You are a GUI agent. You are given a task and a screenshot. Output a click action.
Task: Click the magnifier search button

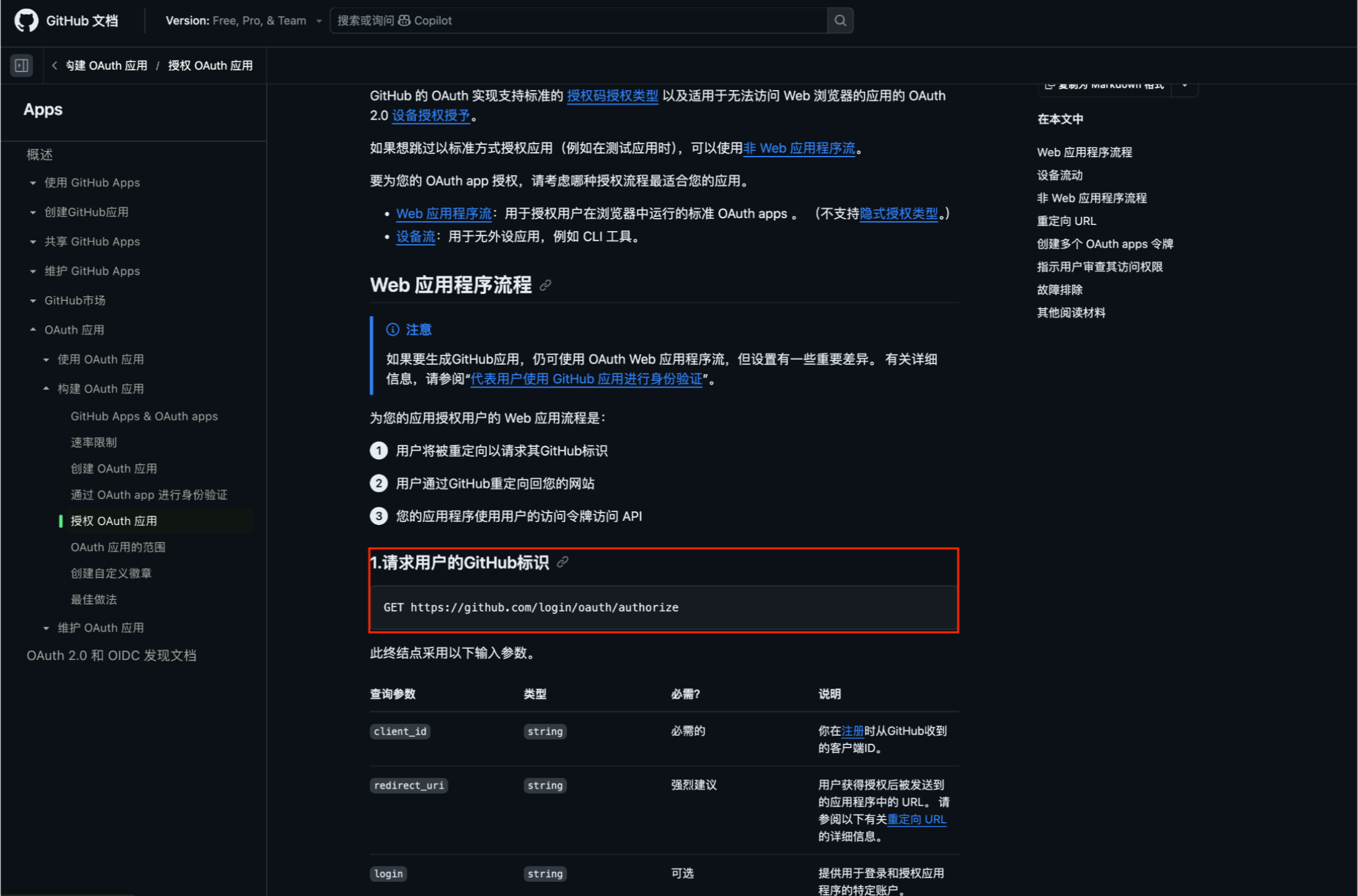click(x=840, y=20)
